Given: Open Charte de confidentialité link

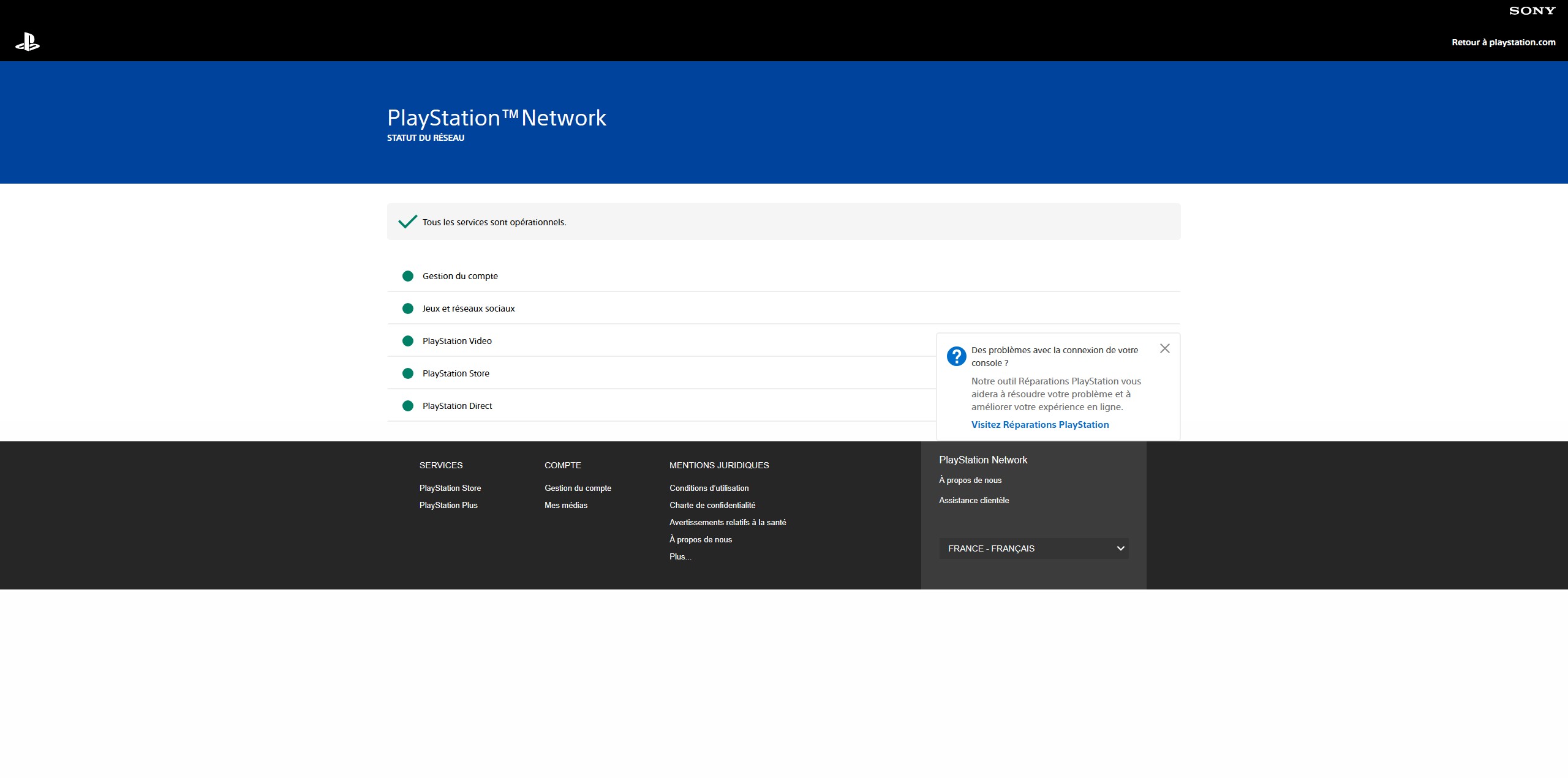Looking at the screenshot, I should tap(712, 505).
